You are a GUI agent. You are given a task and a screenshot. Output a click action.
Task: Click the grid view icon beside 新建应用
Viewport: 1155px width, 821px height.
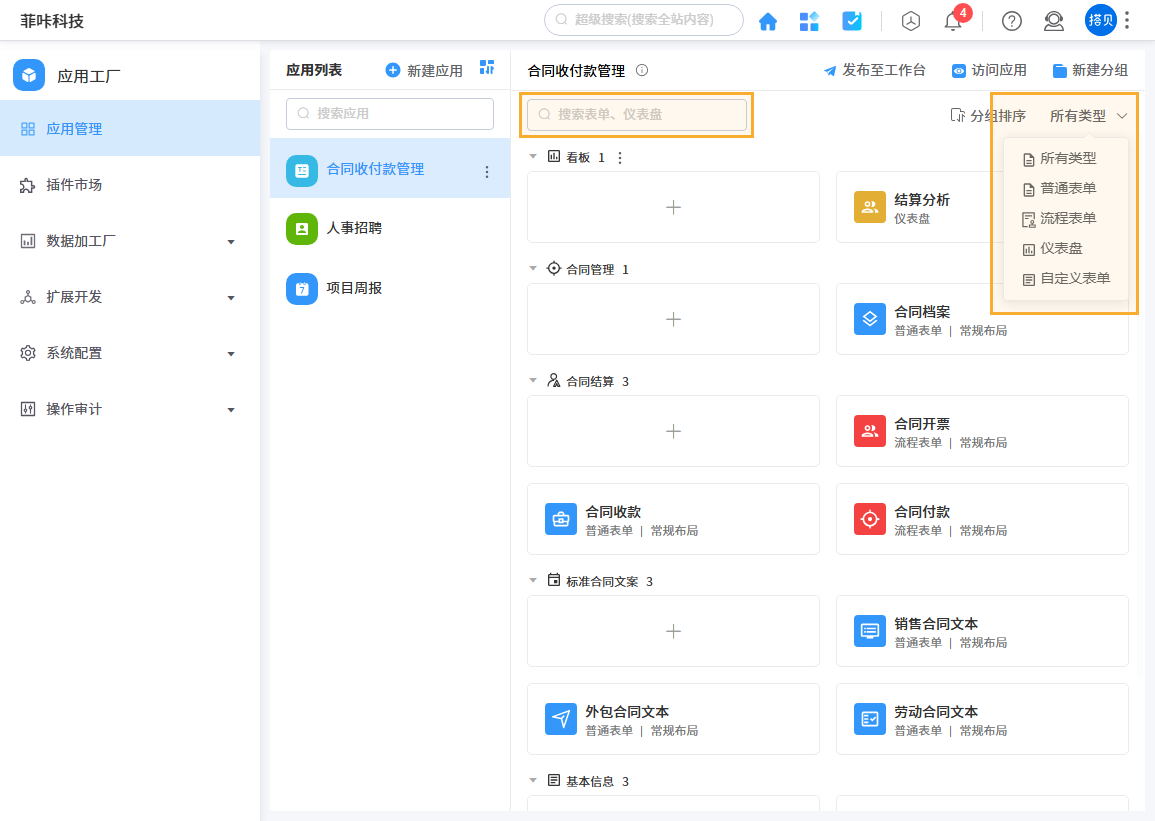487,68
